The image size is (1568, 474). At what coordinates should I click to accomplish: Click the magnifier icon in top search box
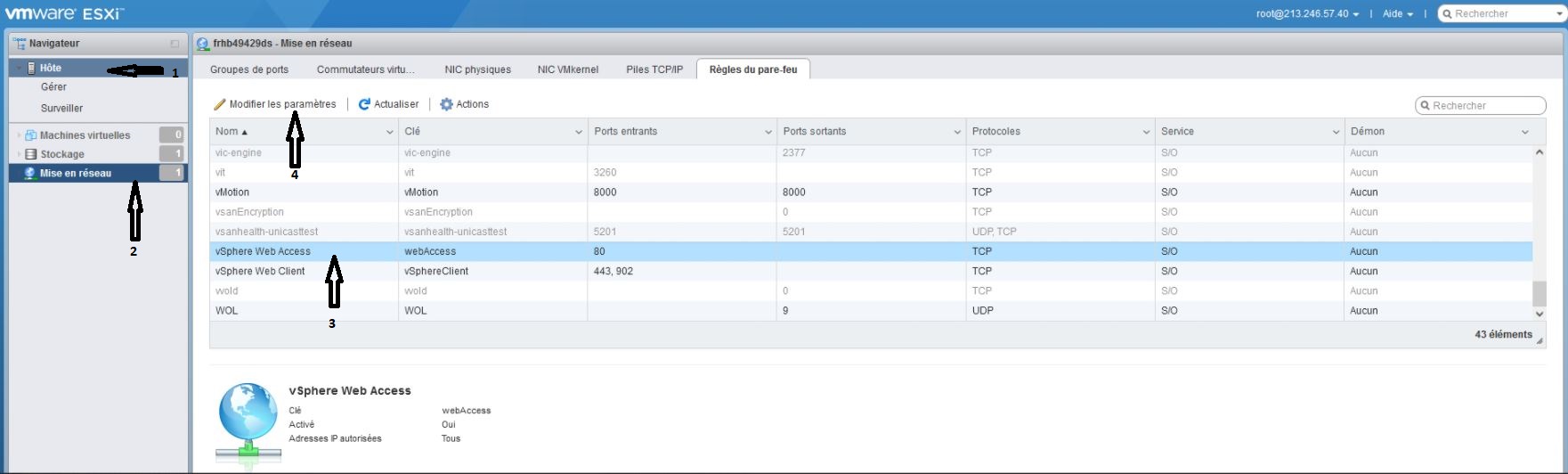point(1448,14)
